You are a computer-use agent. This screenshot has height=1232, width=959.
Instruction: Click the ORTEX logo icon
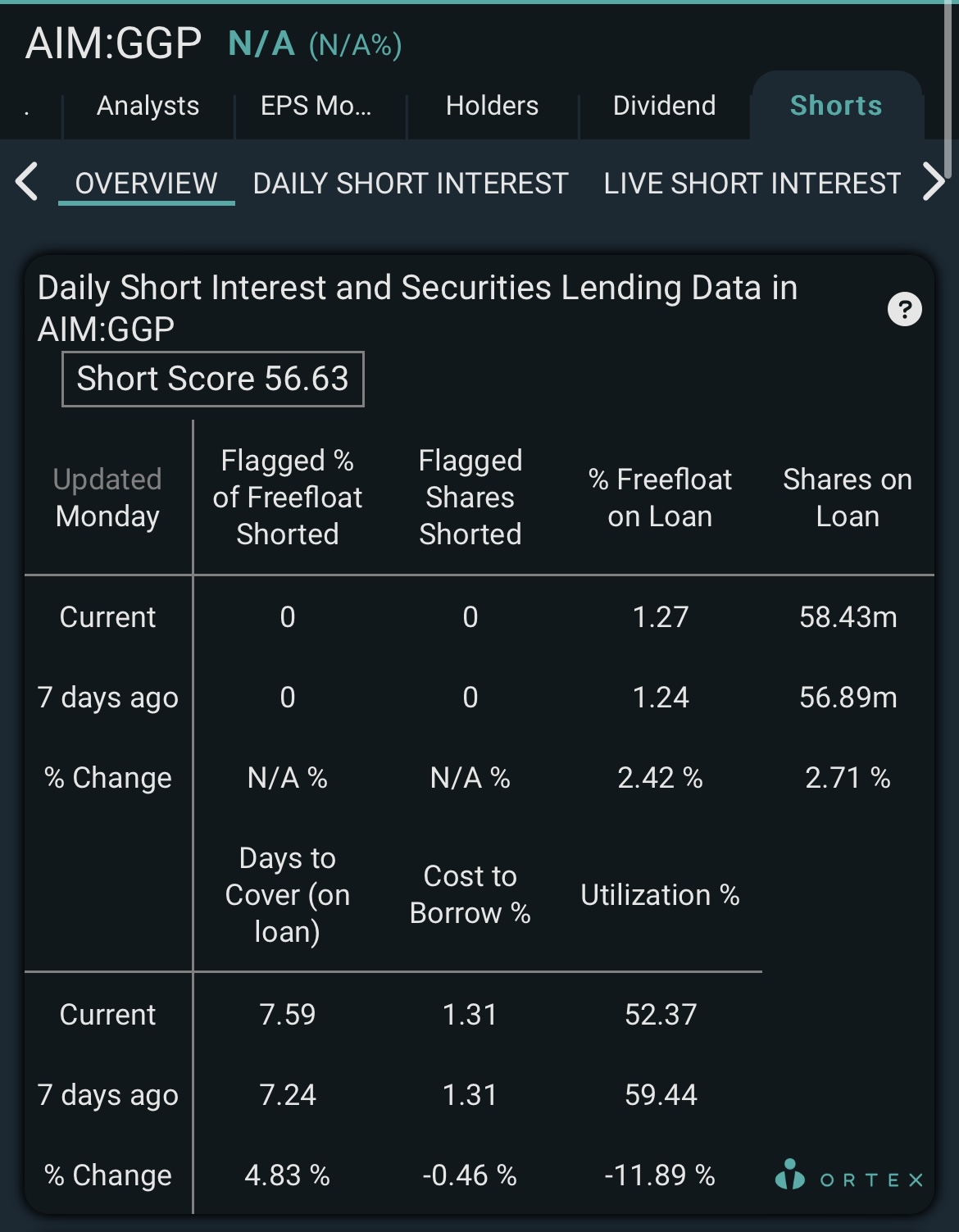[790, 1174]
